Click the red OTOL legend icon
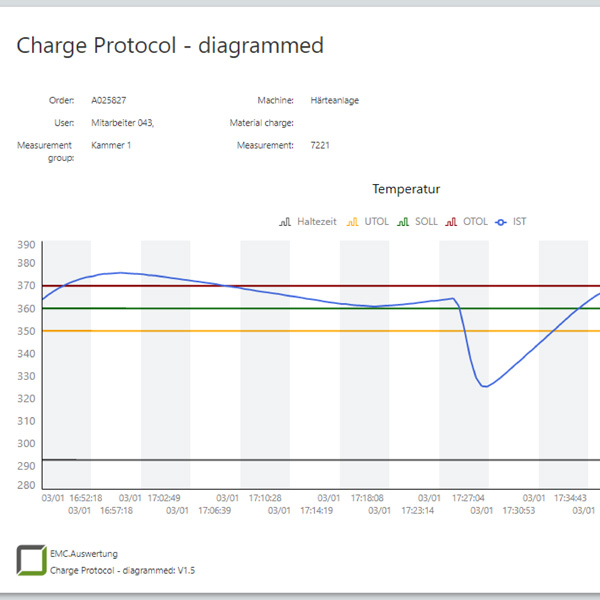Screen dimensions: 600x600 coord(452,221)
